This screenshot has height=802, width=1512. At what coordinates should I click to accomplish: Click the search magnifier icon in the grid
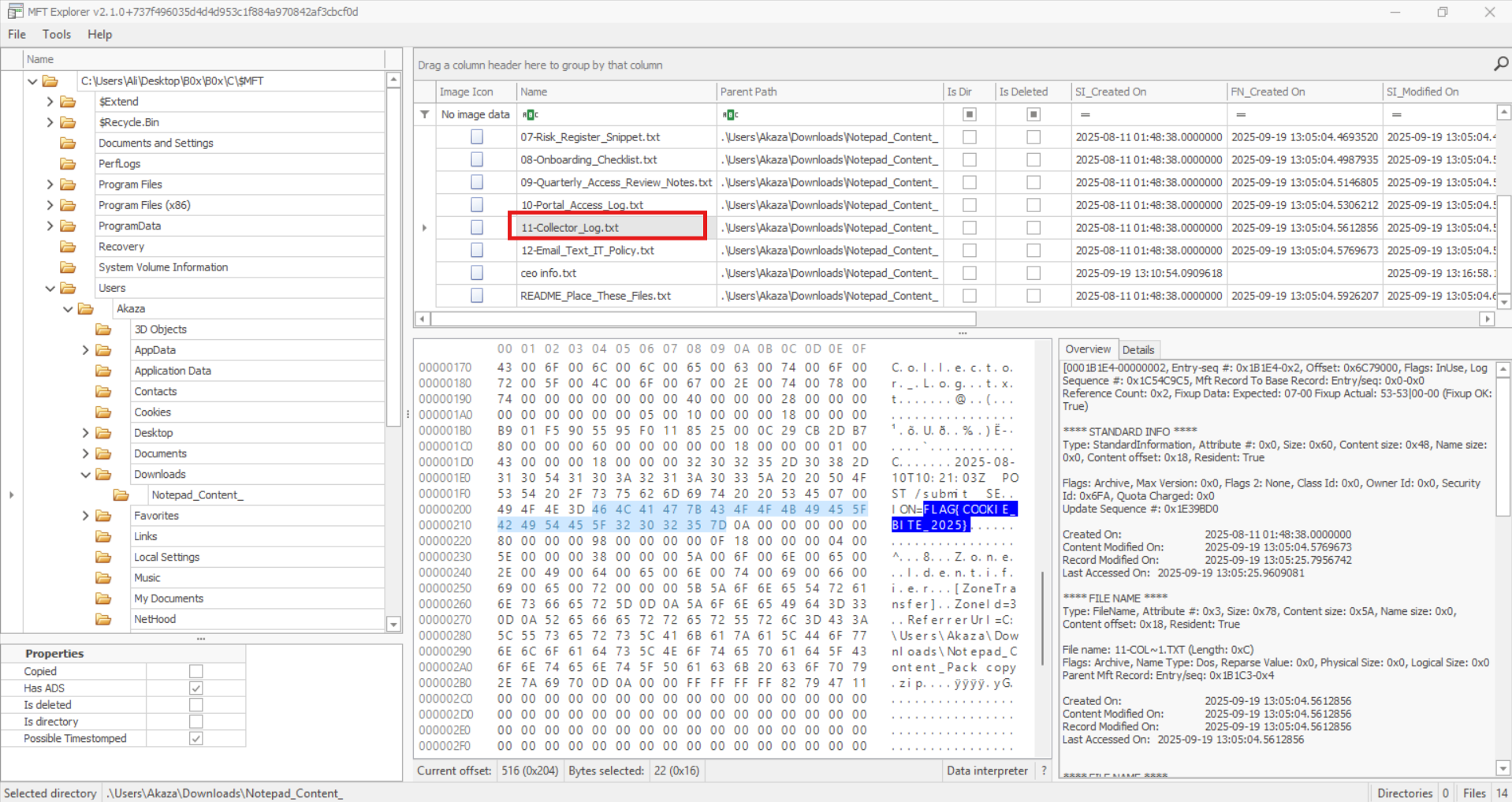(1500, 64)
